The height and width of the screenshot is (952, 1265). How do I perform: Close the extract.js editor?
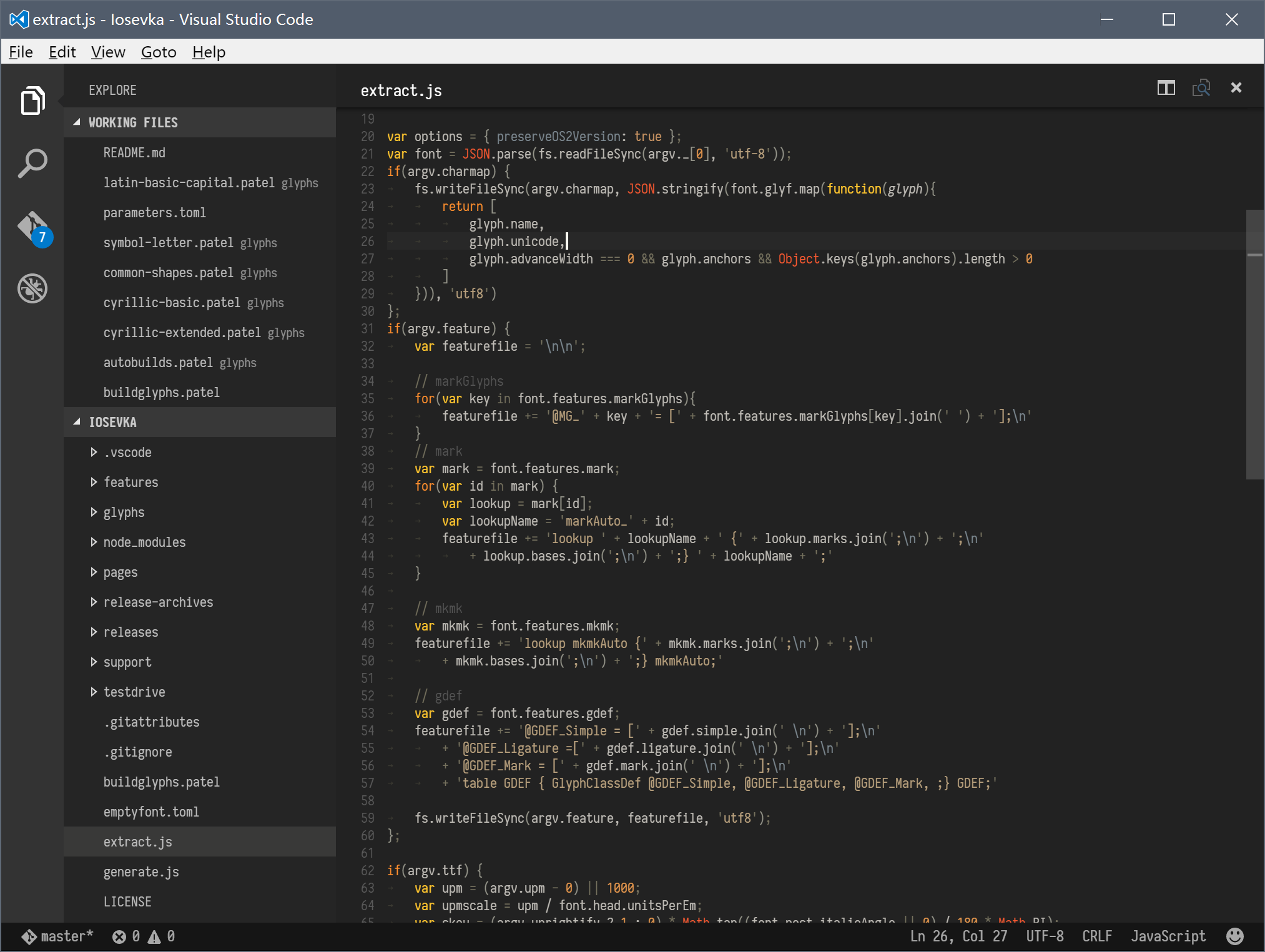coord(1236,88)
